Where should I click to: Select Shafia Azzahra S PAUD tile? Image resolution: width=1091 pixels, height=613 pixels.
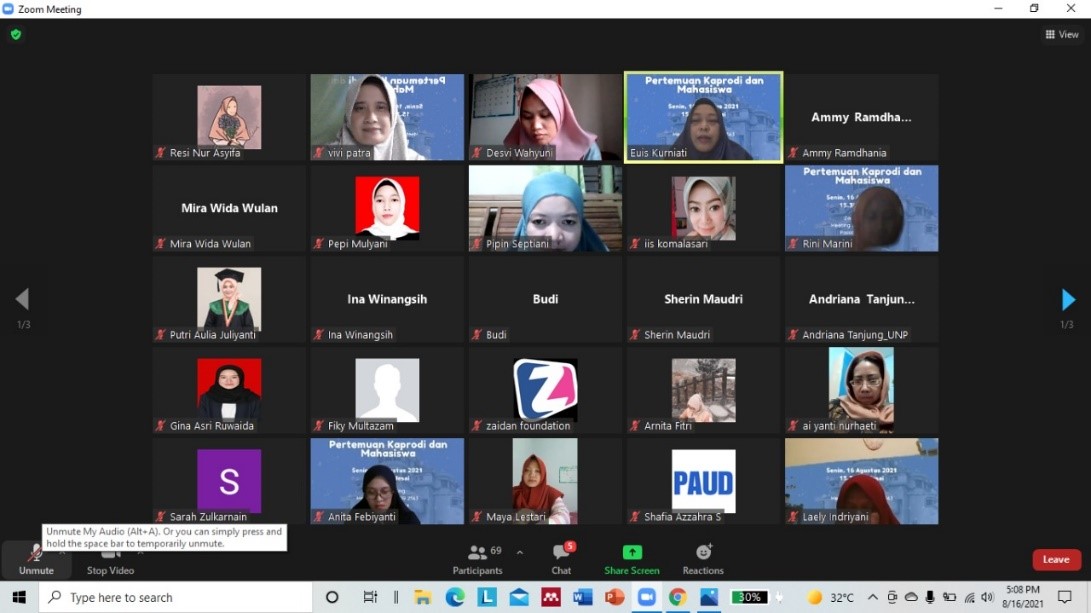tap(703, 481)
